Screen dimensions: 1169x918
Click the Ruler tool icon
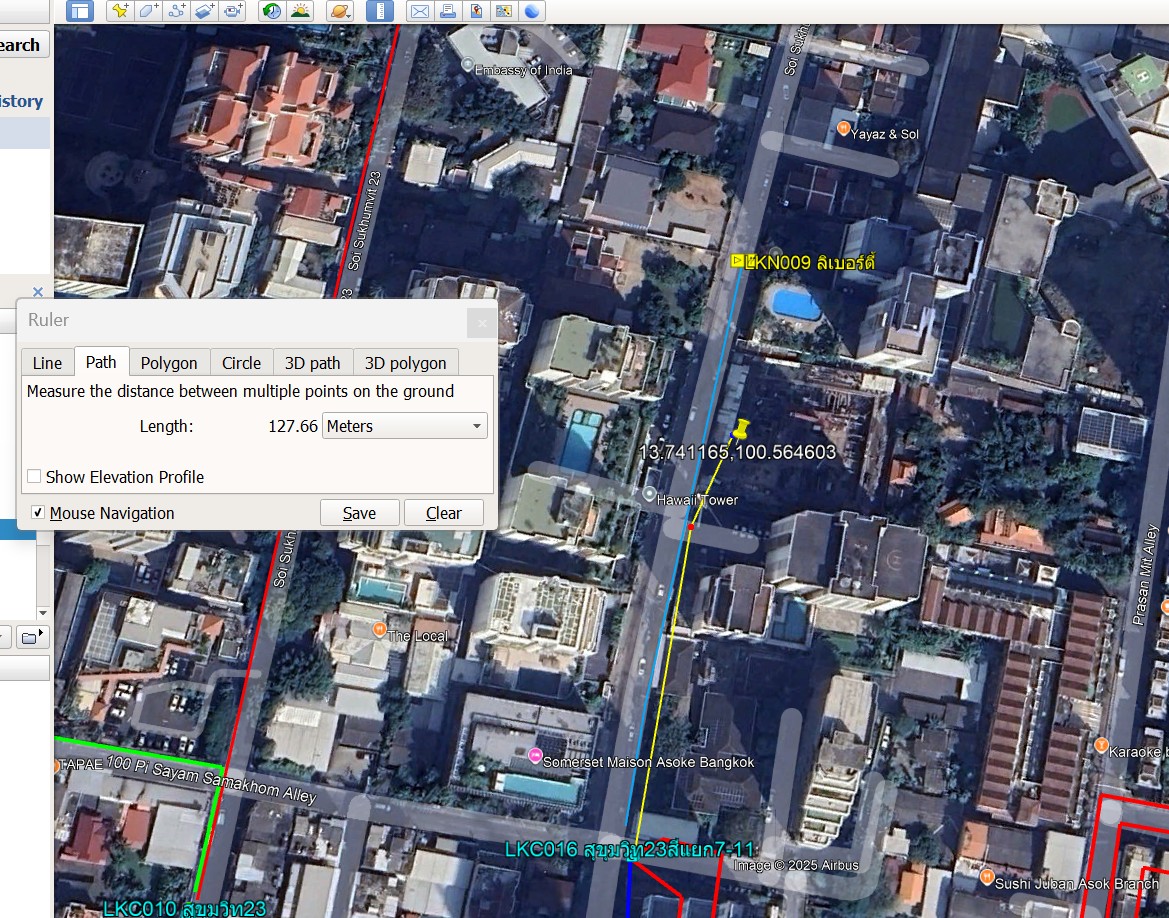point(379,11)
